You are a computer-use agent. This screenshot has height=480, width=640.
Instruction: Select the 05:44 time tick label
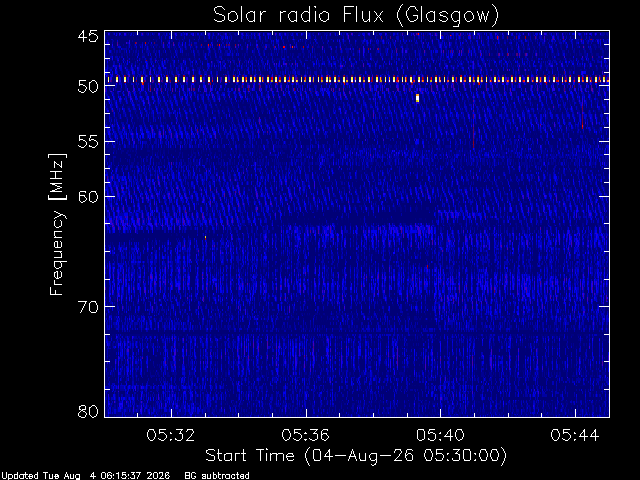click(x=575, y=435)
